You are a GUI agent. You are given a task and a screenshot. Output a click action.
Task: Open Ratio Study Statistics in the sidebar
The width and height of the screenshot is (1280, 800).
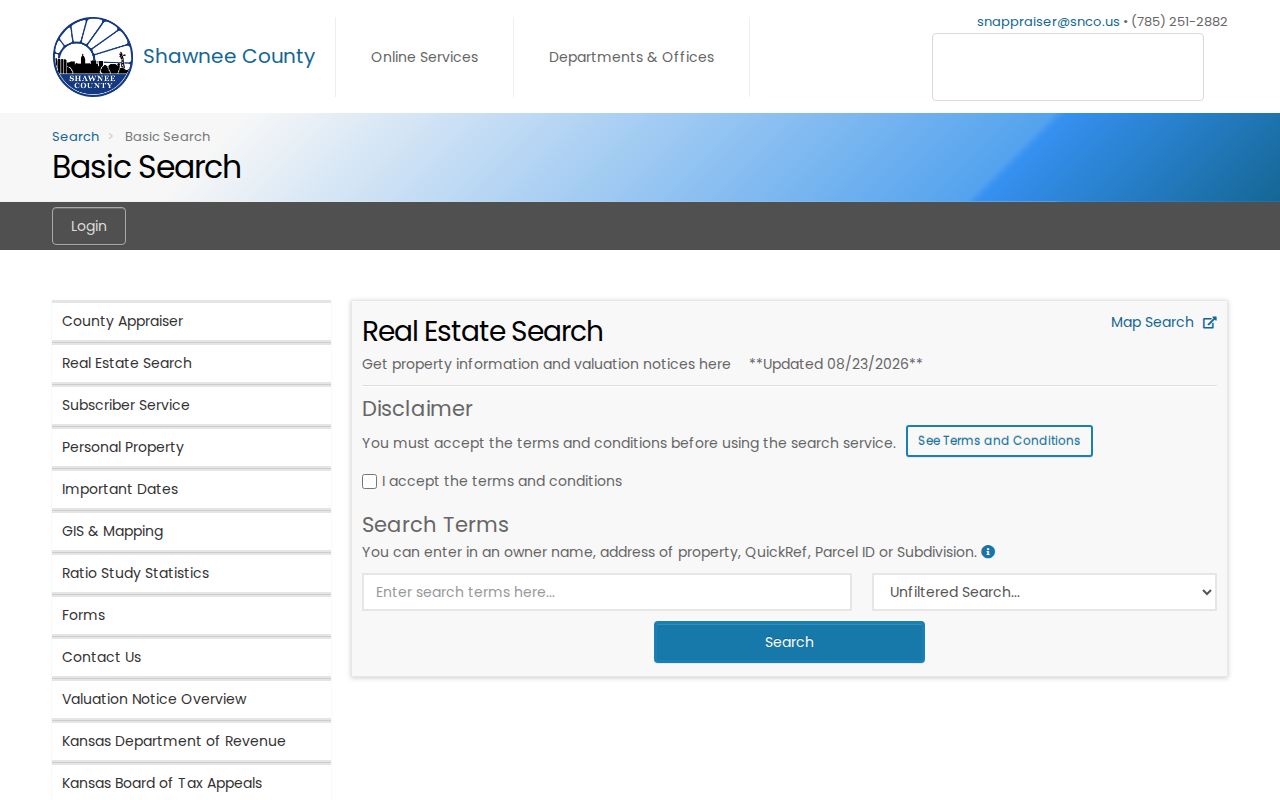(x=191, y=573)
